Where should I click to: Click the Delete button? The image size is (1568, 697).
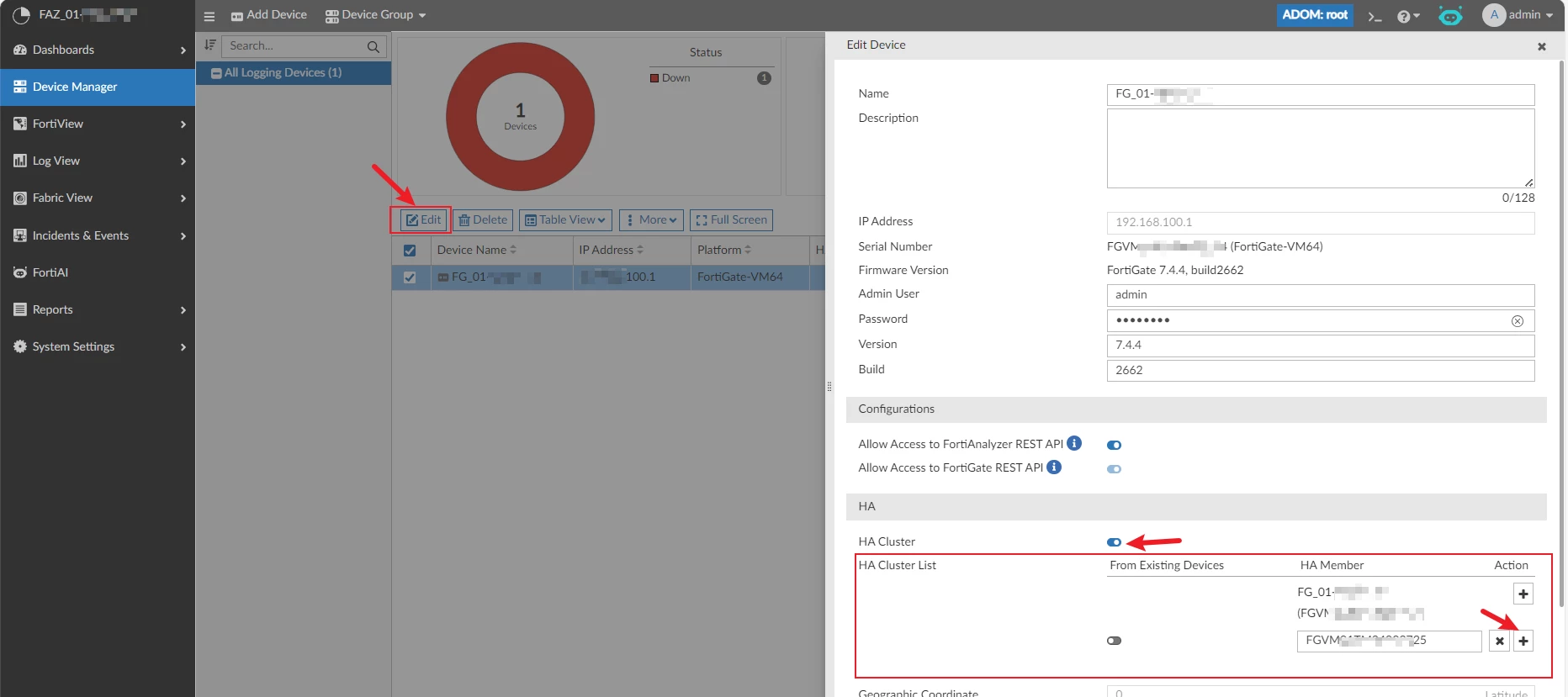pyautogui.click(x=483, y=220)
